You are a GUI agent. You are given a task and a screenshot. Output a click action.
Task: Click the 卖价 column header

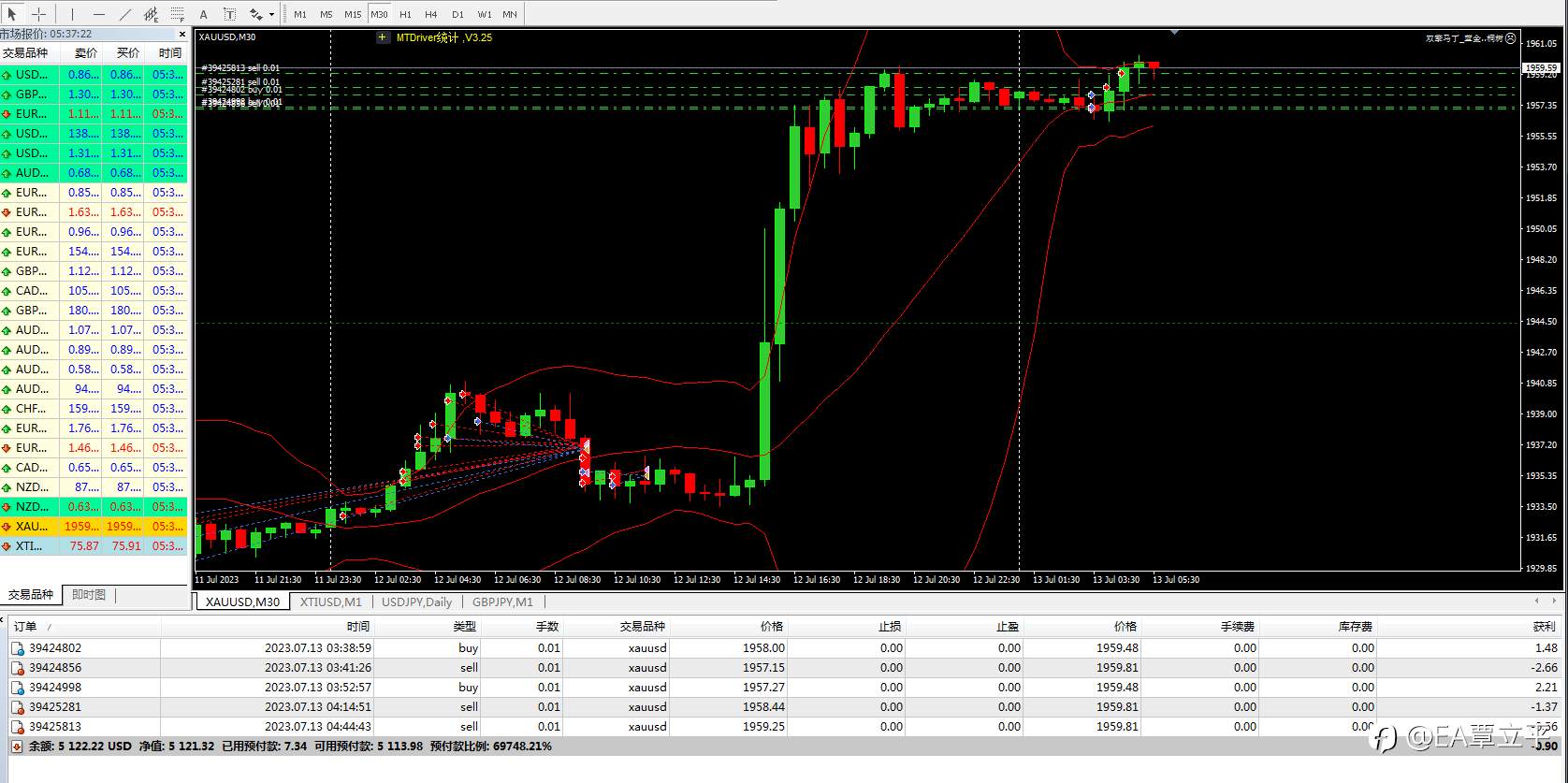85,53
